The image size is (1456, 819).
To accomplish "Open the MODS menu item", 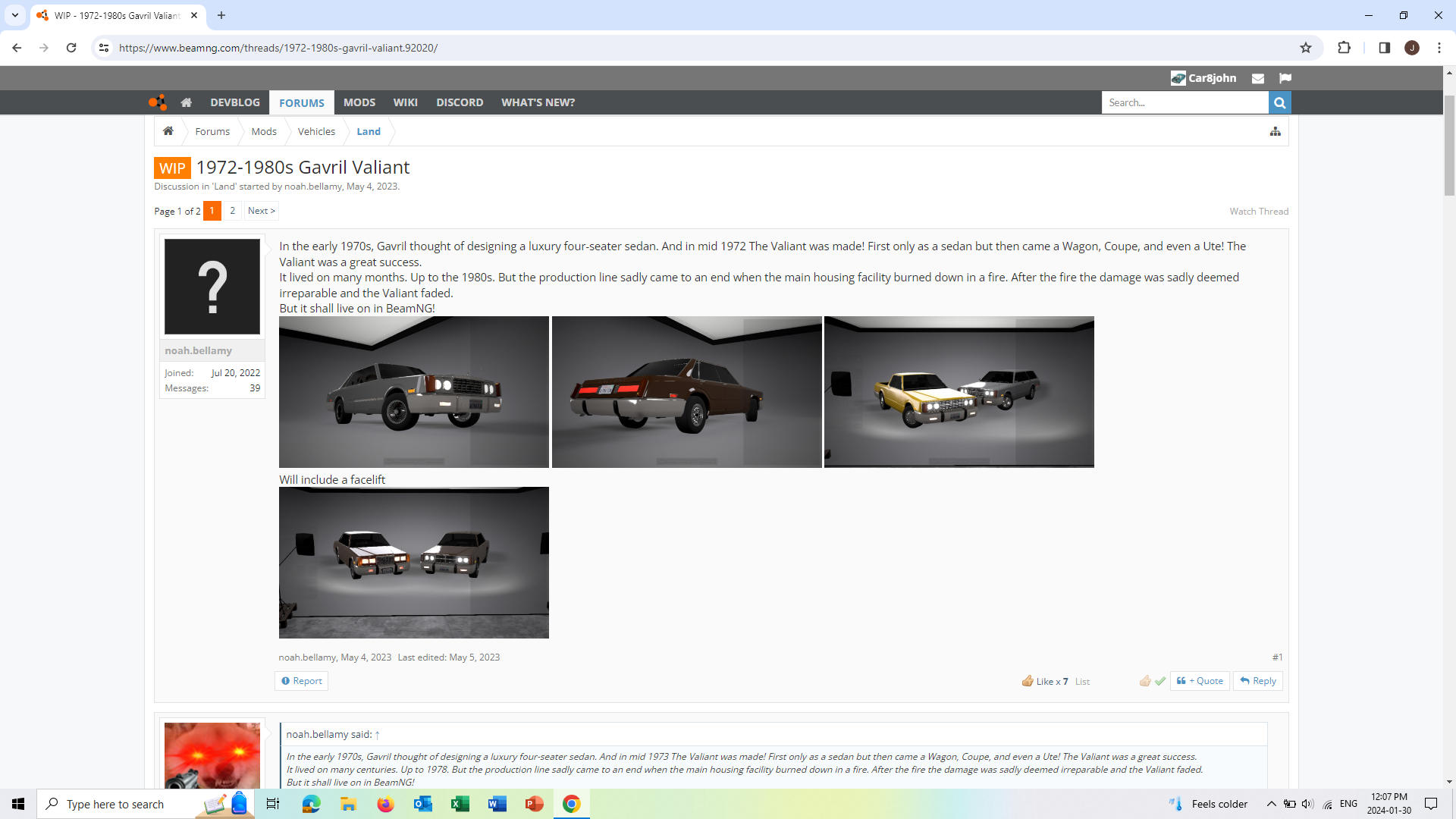I will [x=359, y=102].
